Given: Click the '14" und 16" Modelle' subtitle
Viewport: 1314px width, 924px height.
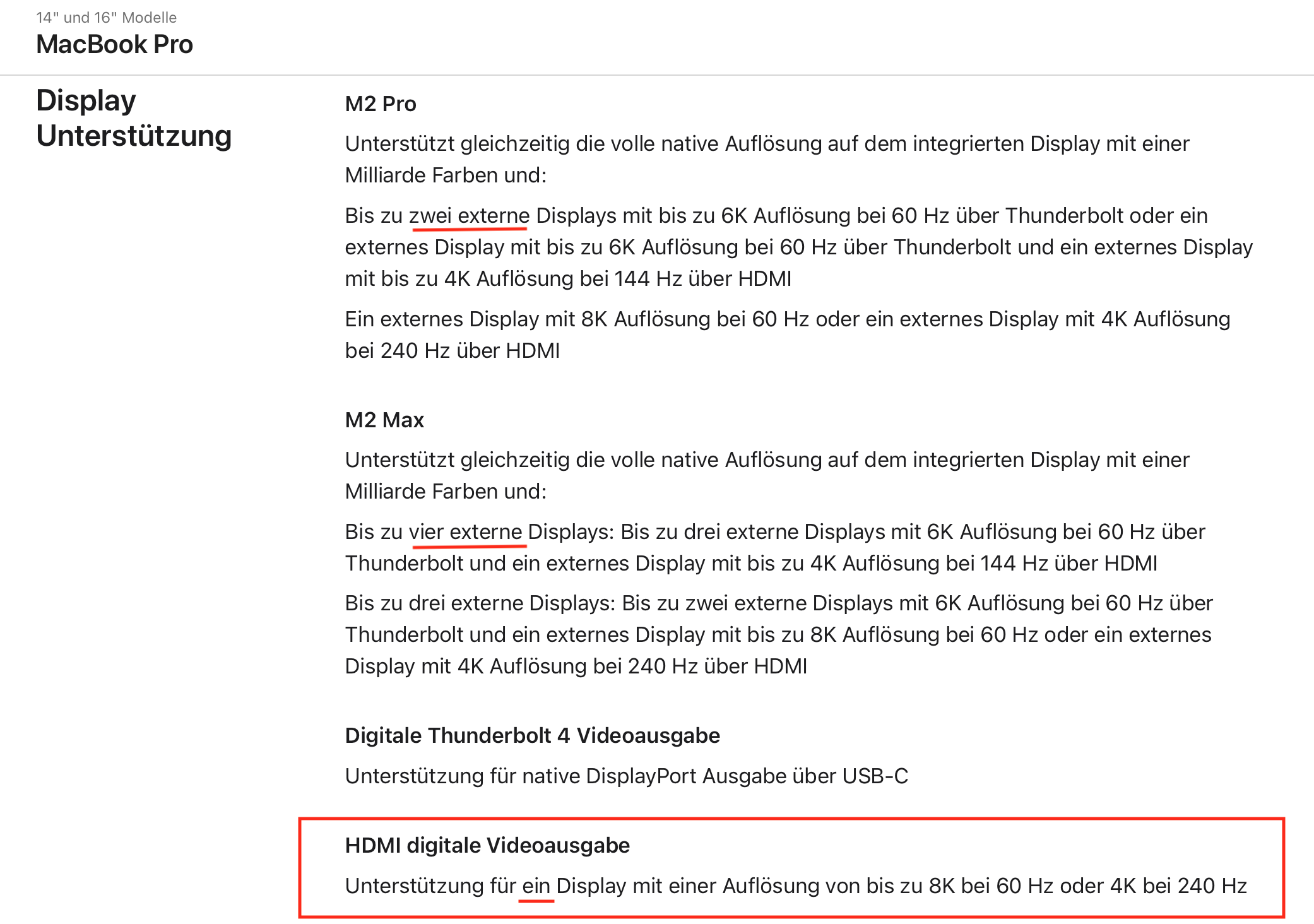Looking at the screenshot, I should pyautogui.click(x=106, y=18).
